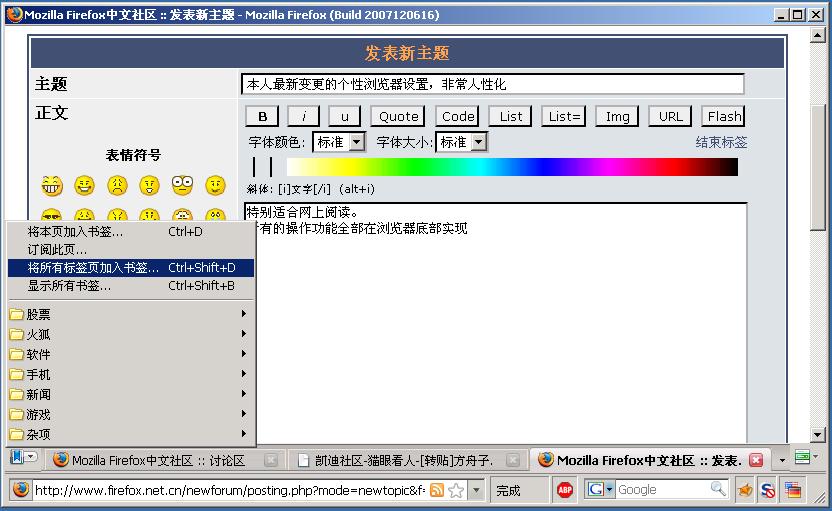Viewport: 832px width, 511px height.
Task: Expand the 软件 bookmark folder
Action: pyautogui.click(x=131, y=354)
